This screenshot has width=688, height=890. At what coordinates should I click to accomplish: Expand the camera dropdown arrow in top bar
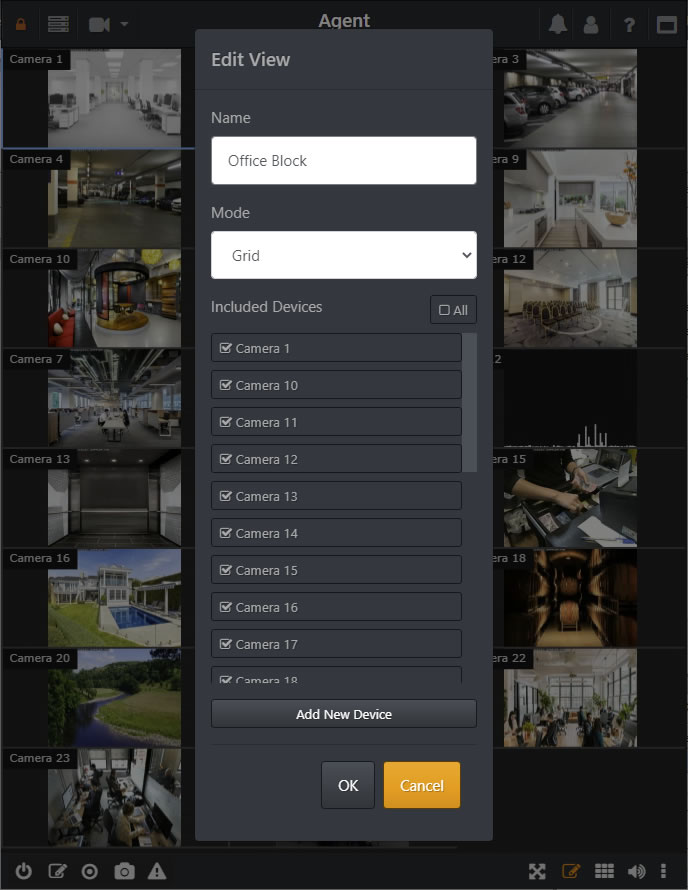[124, 24]
